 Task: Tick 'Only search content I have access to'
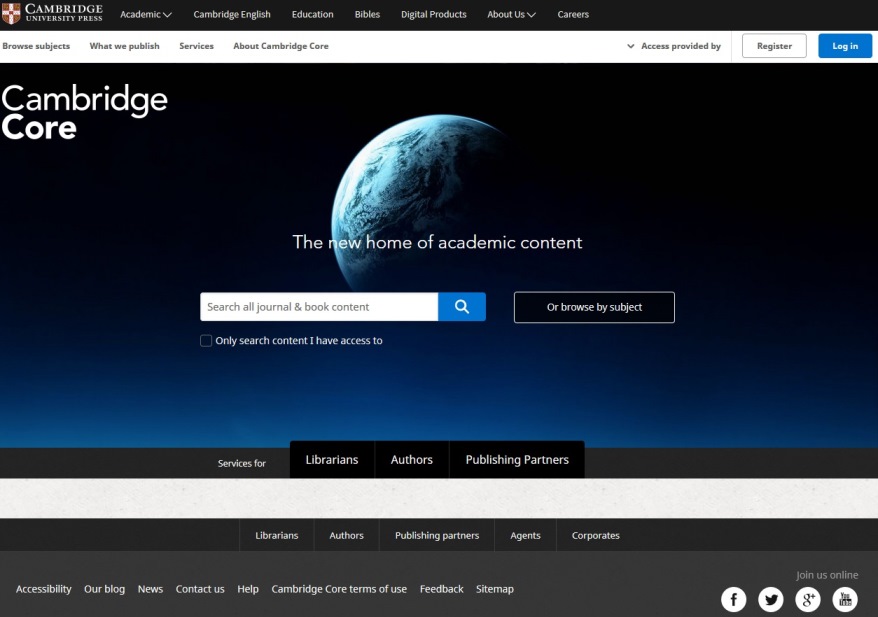click(x=206, y=340)
